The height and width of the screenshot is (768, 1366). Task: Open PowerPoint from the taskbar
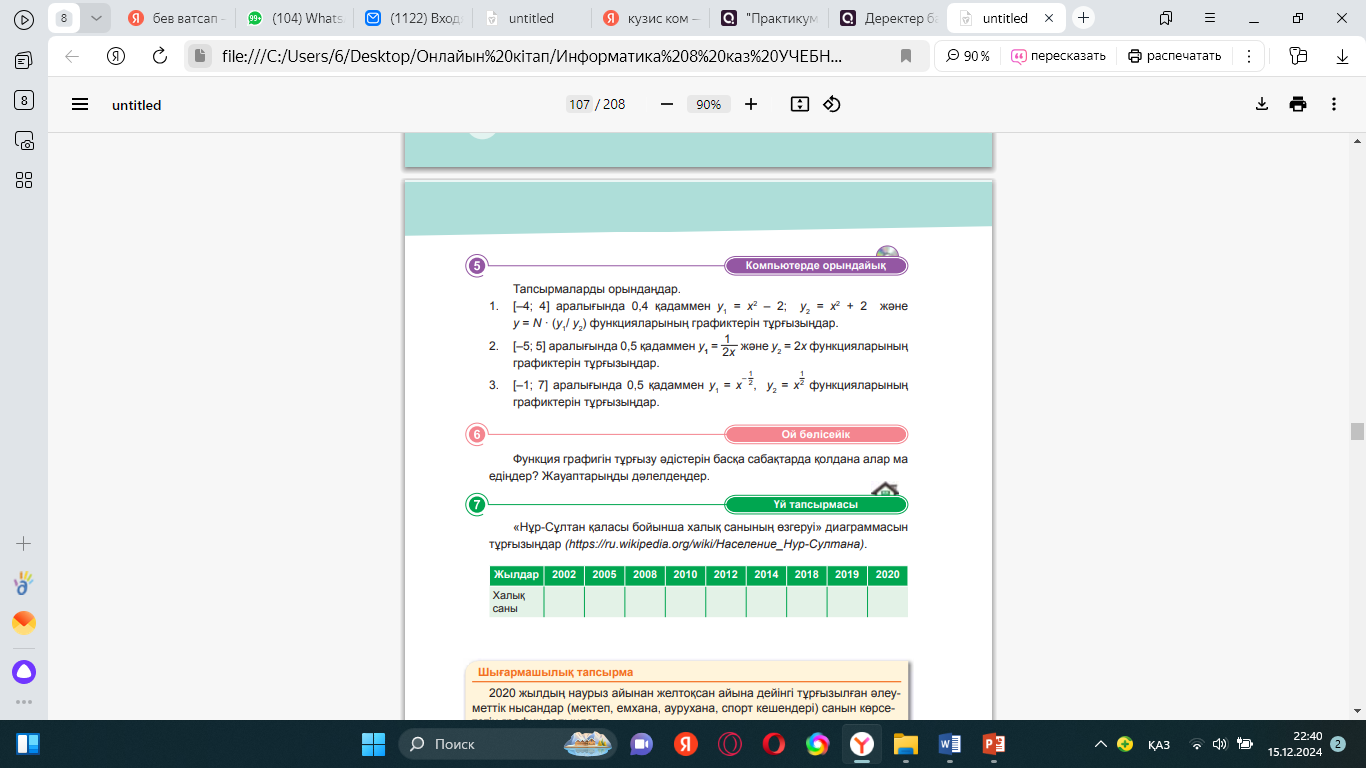[x=993, y=744]
